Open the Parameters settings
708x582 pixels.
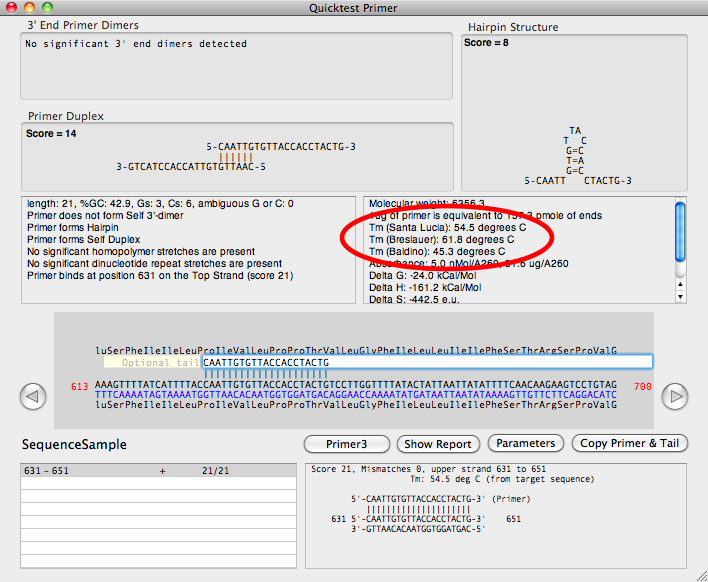point(526,443)
